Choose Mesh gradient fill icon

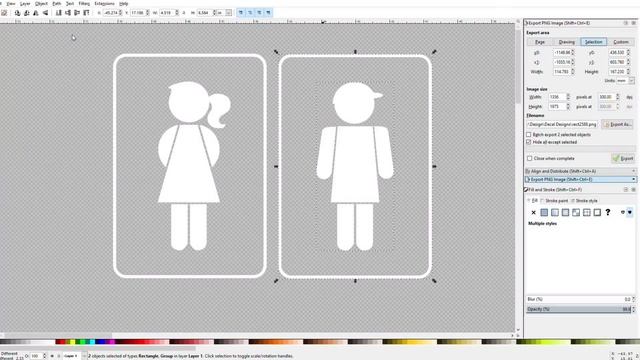[x=576, y=212]
